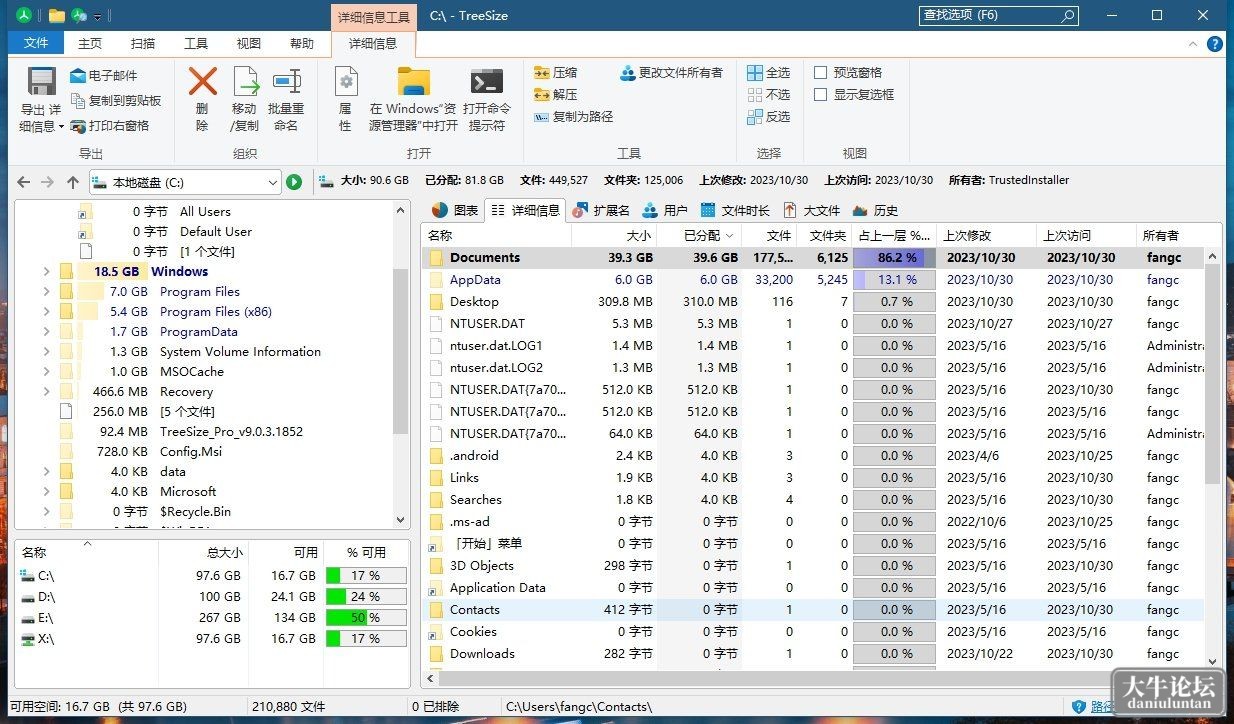Click 在 Windows 资源管理器中打开 icon
Image resolution: width=1234 pixels, height=724 pixels.
[x=413, y=81]
